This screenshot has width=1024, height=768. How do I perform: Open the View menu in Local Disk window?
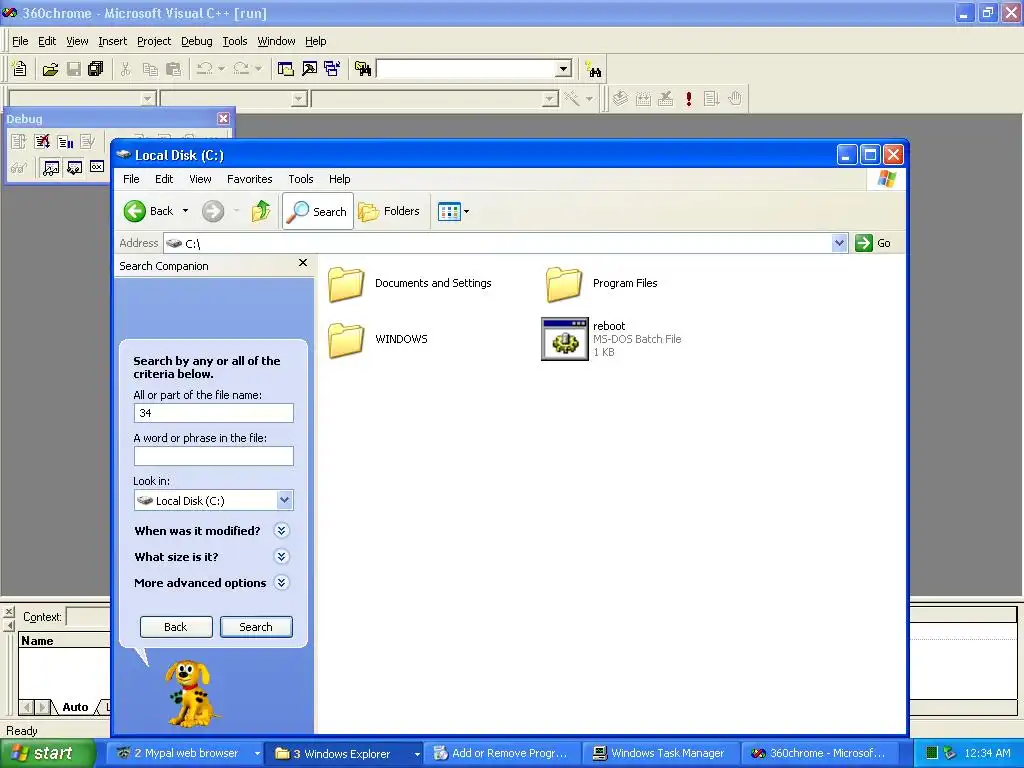point(200,179)
